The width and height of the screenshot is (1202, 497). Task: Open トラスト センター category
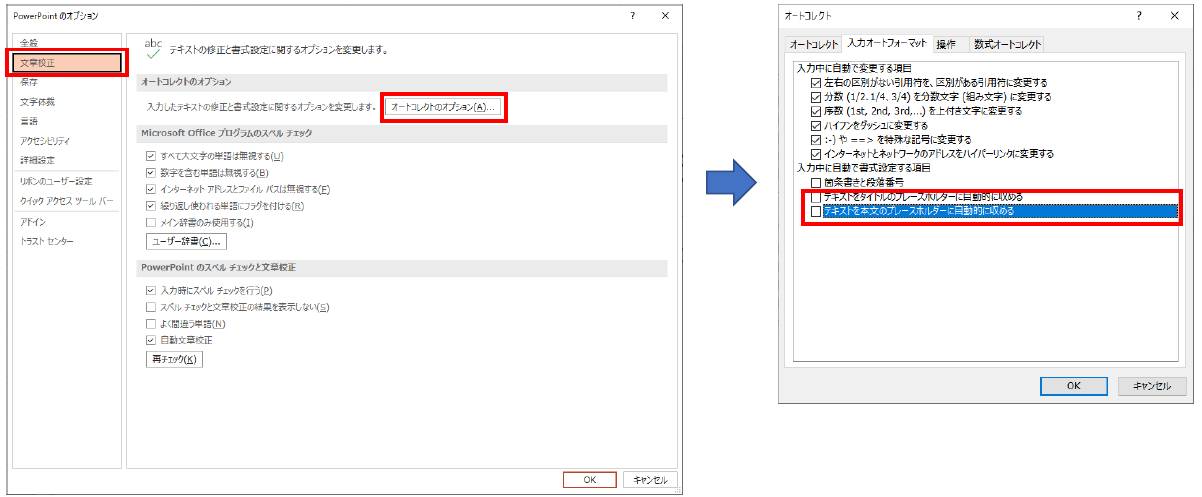46,241
